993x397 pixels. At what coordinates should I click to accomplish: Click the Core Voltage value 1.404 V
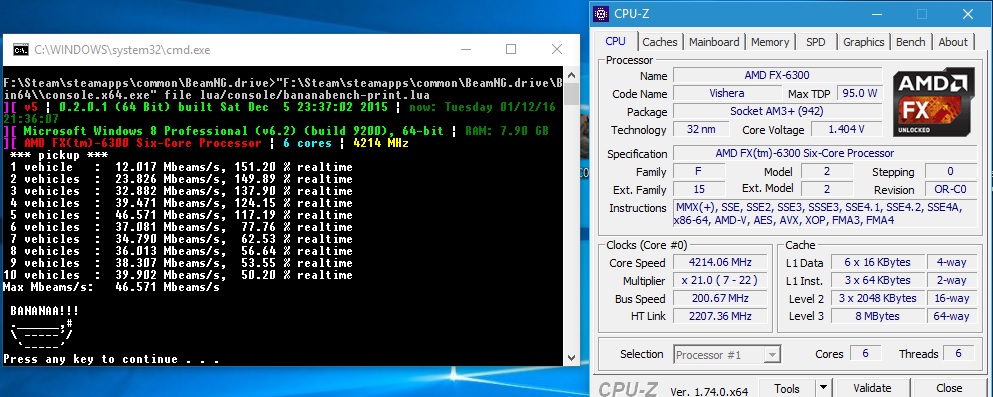pos(846,129)
